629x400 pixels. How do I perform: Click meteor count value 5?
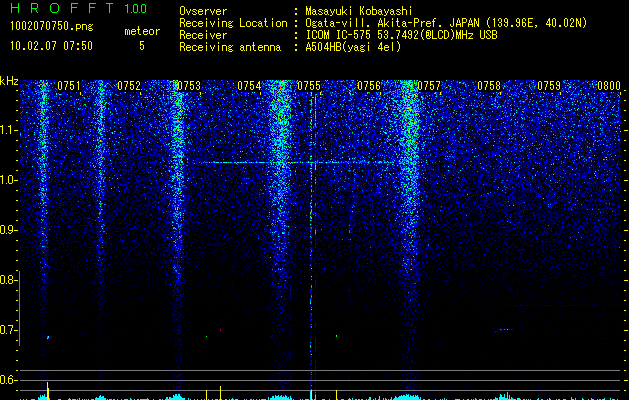click(142, 46)
